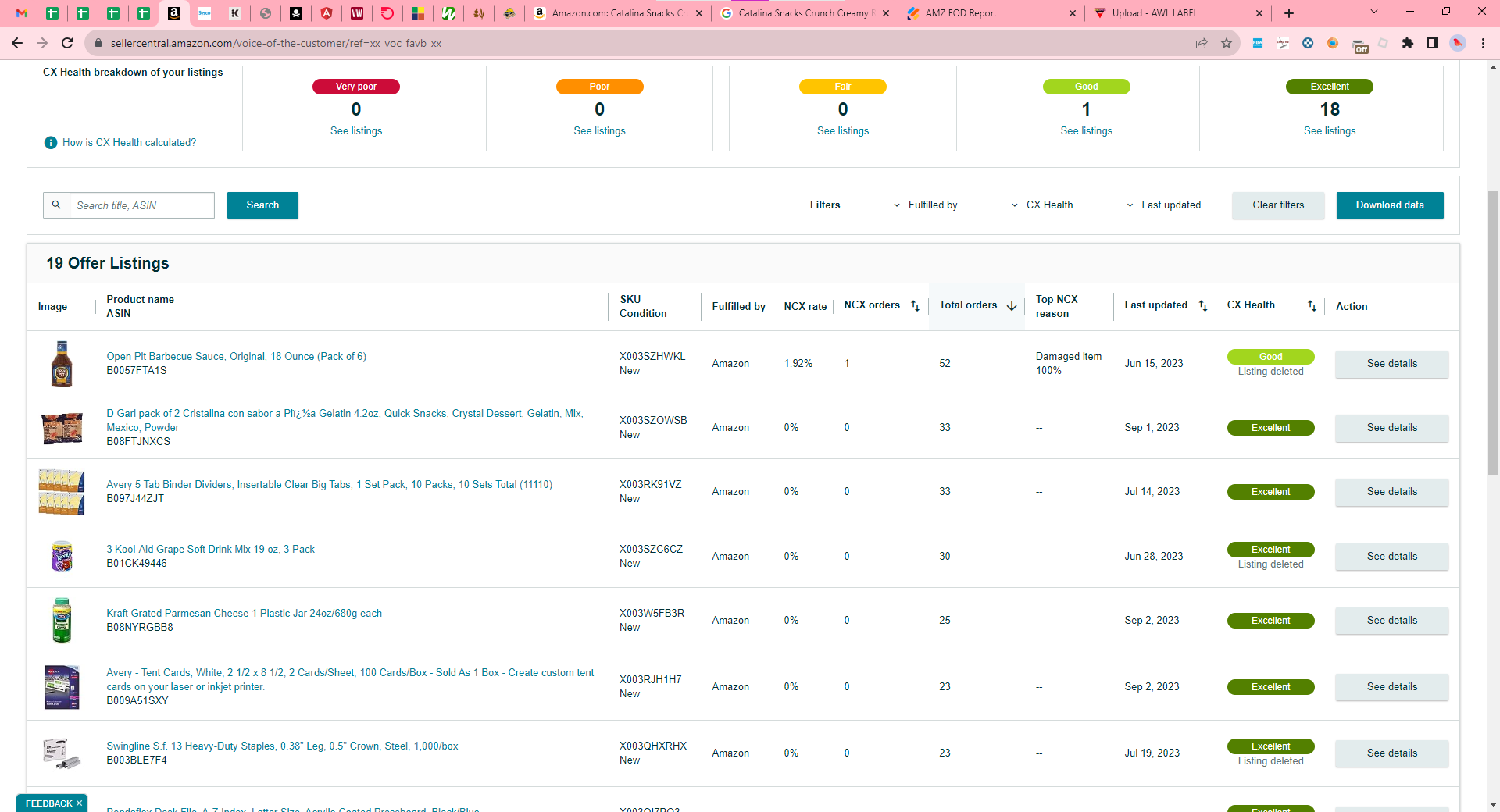Screen dimensions: 1500x812
Task: Click the address bar URL
Action: click(276, 43)
